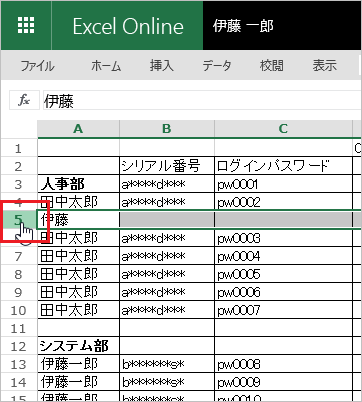Select the 伊藤 cell in row 5

click(78, 220)
